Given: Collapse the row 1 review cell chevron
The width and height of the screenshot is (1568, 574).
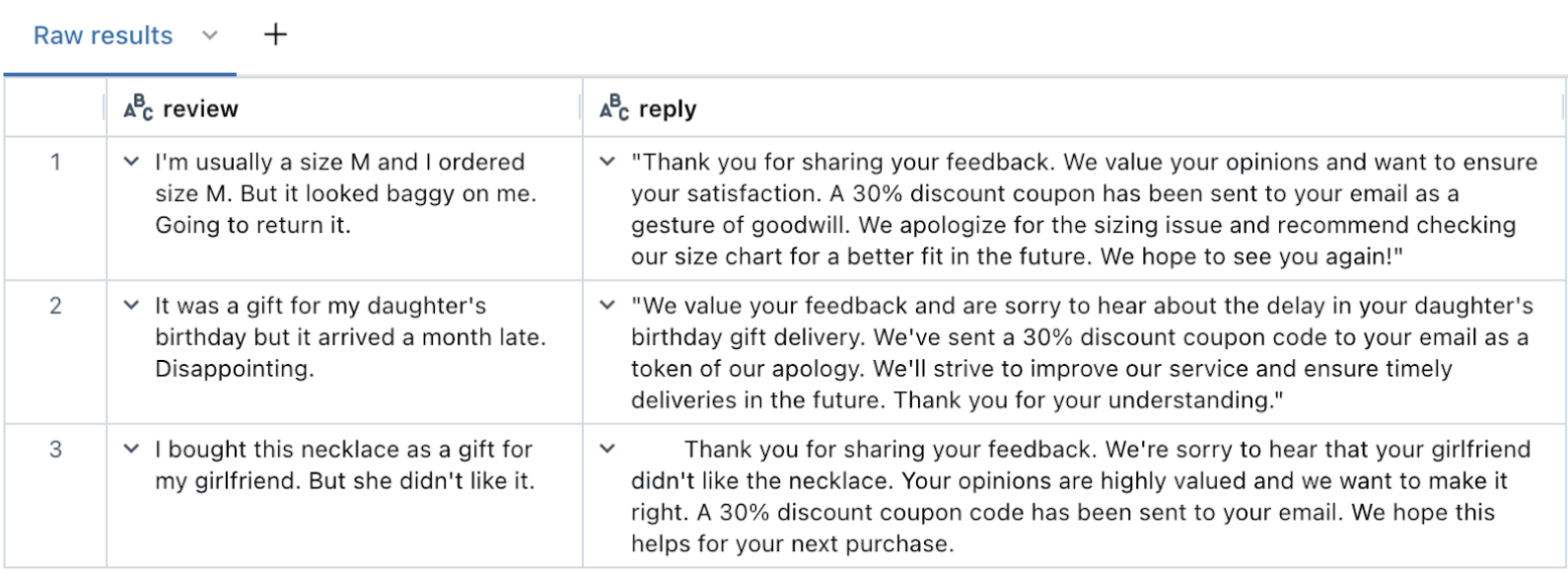Looking at the screenshot, I should pos(131,162).
